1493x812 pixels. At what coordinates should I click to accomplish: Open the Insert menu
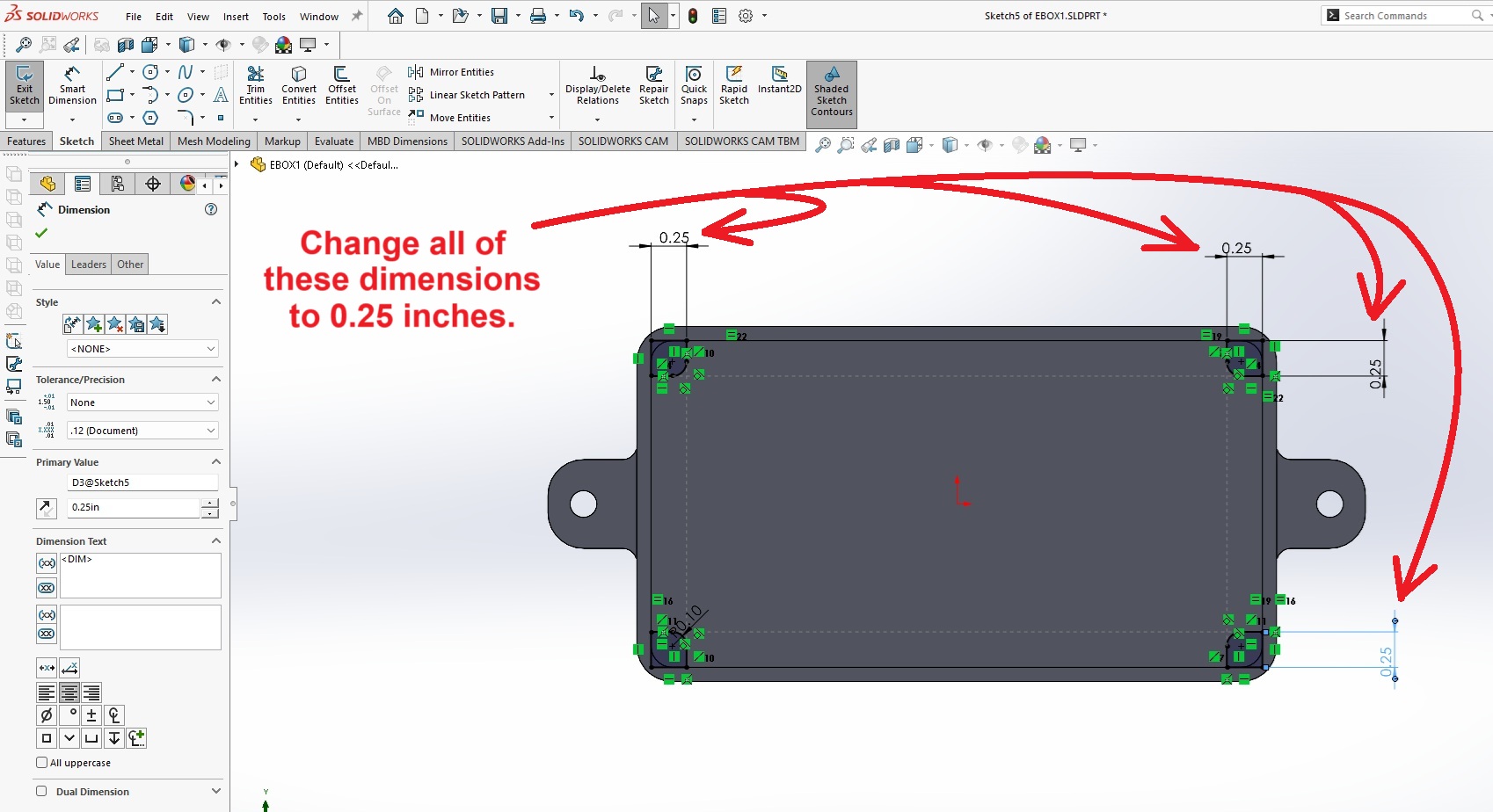coord(236,17)
